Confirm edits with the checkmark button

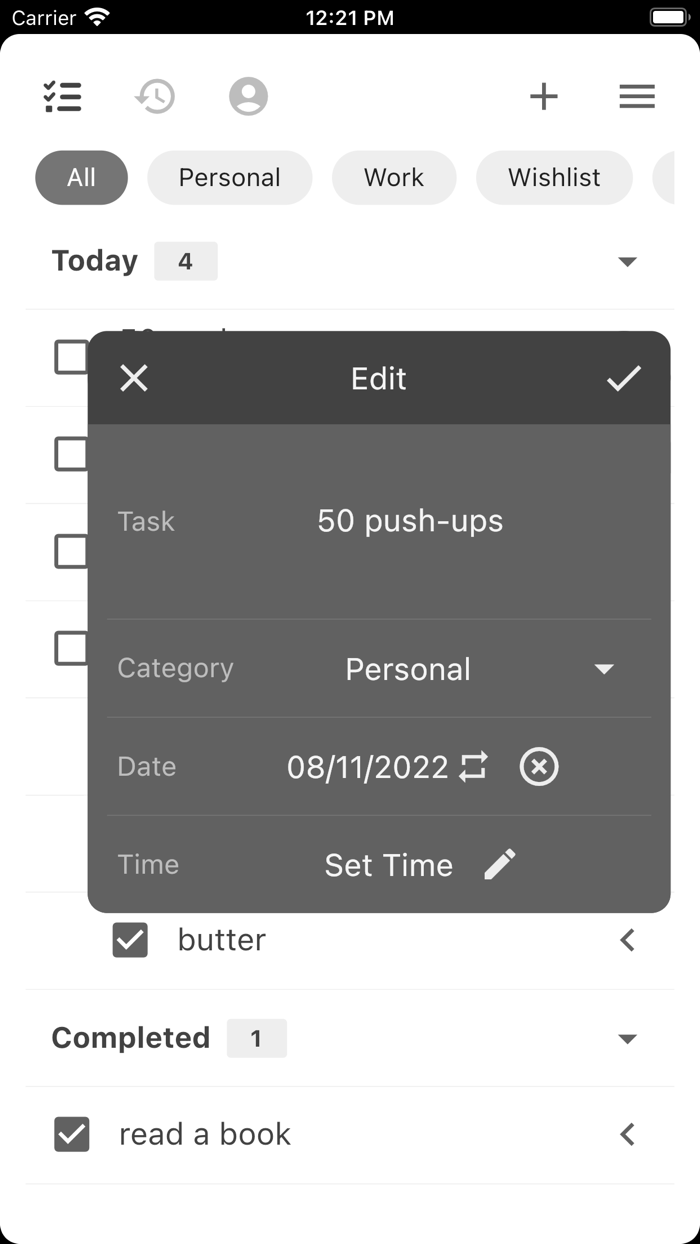pos(624,378)
